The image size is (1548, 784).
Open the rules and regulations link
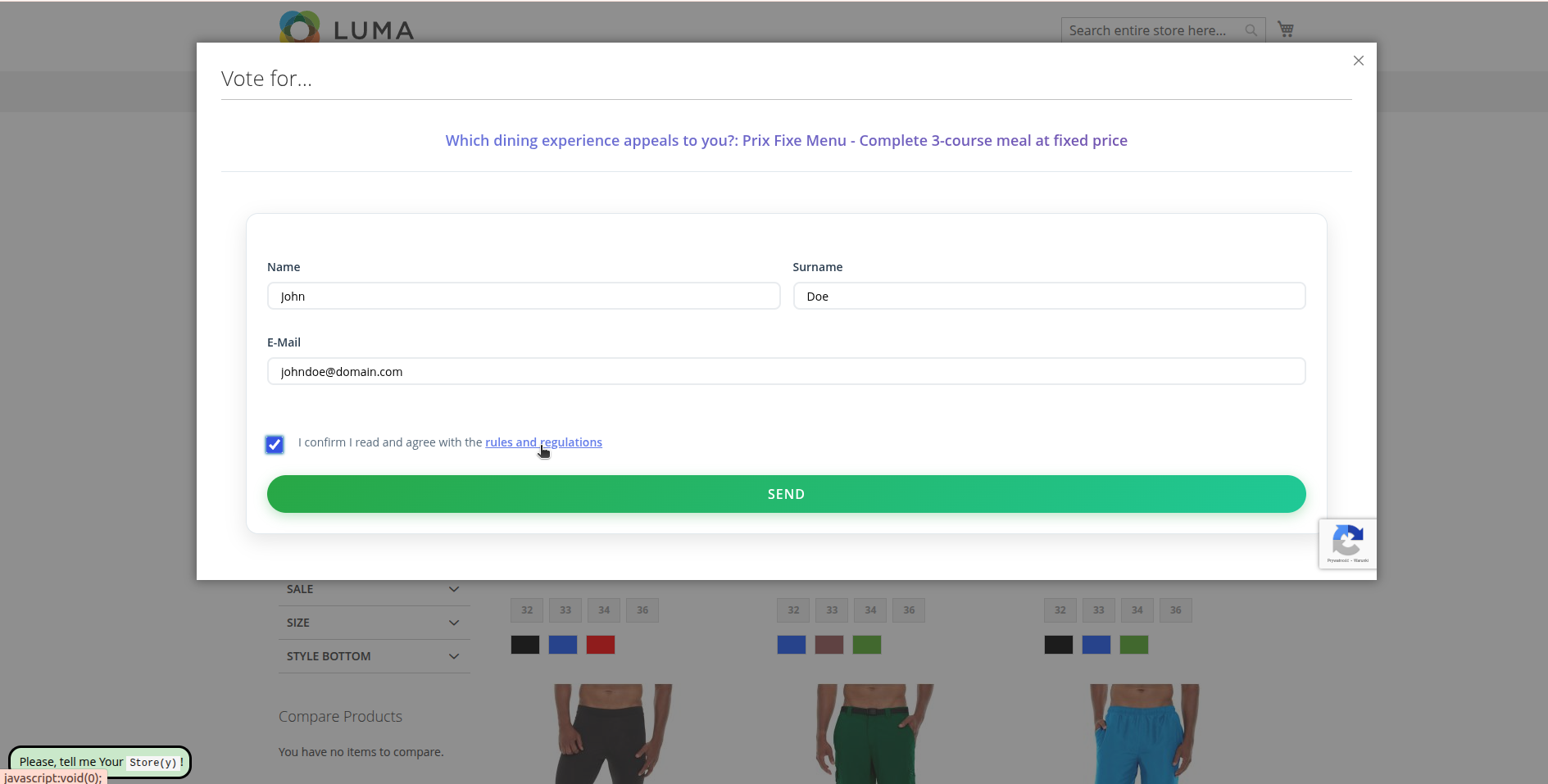(542, 442)
